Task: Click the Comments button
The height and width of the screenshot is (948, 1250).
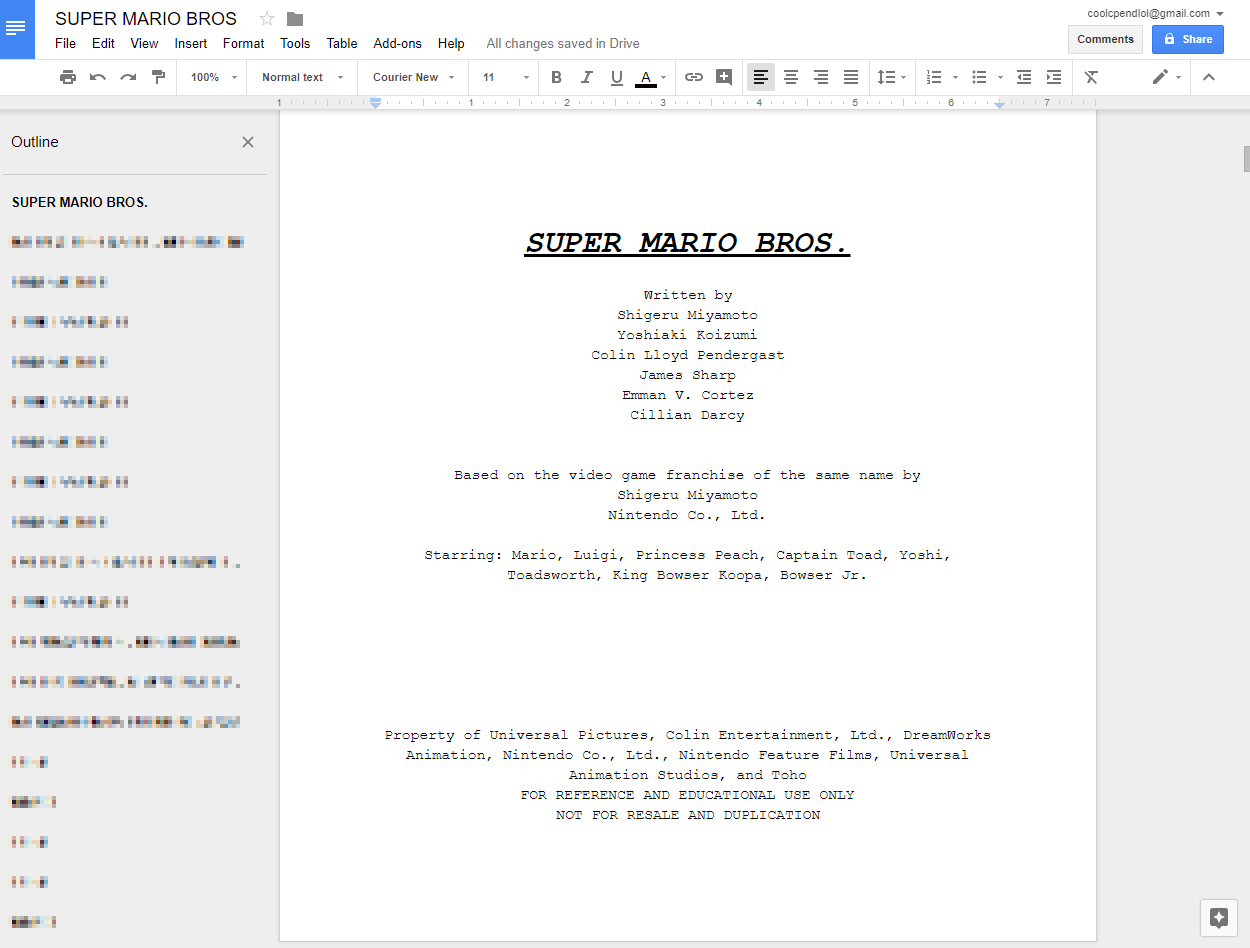Action: [x=1105, y=39]
